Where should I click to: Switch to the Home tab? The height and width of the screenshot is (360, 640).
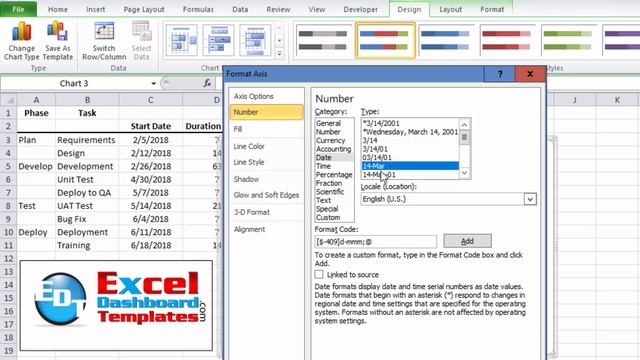click(x=58, y=9)
